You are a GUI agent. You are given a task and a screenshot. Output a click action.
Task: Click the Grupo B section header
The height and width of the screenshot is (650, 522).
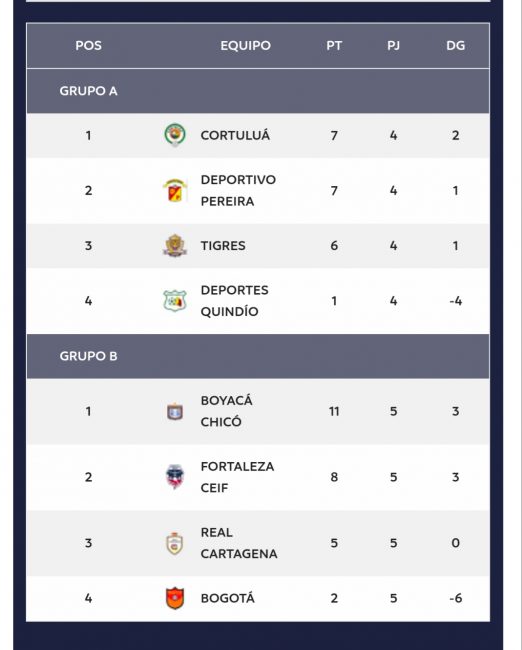(258, 356)
